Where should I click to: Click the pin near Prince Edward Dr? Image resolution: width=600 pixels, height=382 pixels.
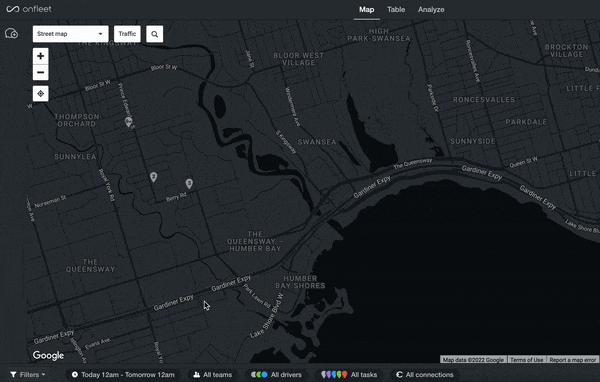coord(129,122)
